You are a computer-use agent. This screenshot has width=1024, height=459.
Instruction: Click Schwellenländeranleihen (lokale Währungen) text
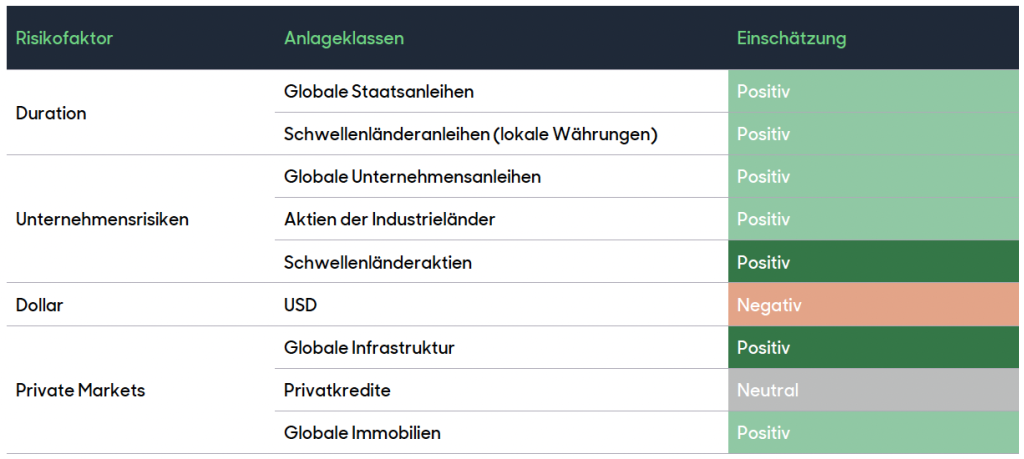pos(470,134)
